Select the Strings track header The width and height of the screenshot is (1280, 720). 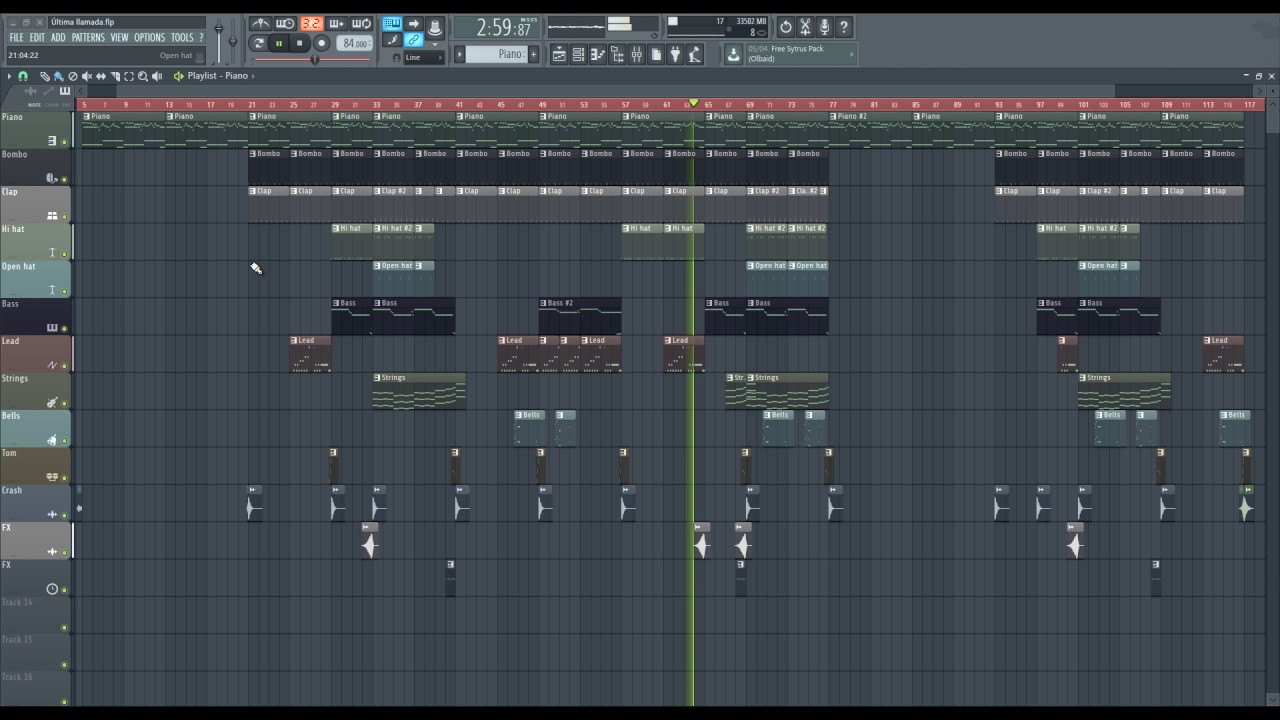tap(36, 391)
